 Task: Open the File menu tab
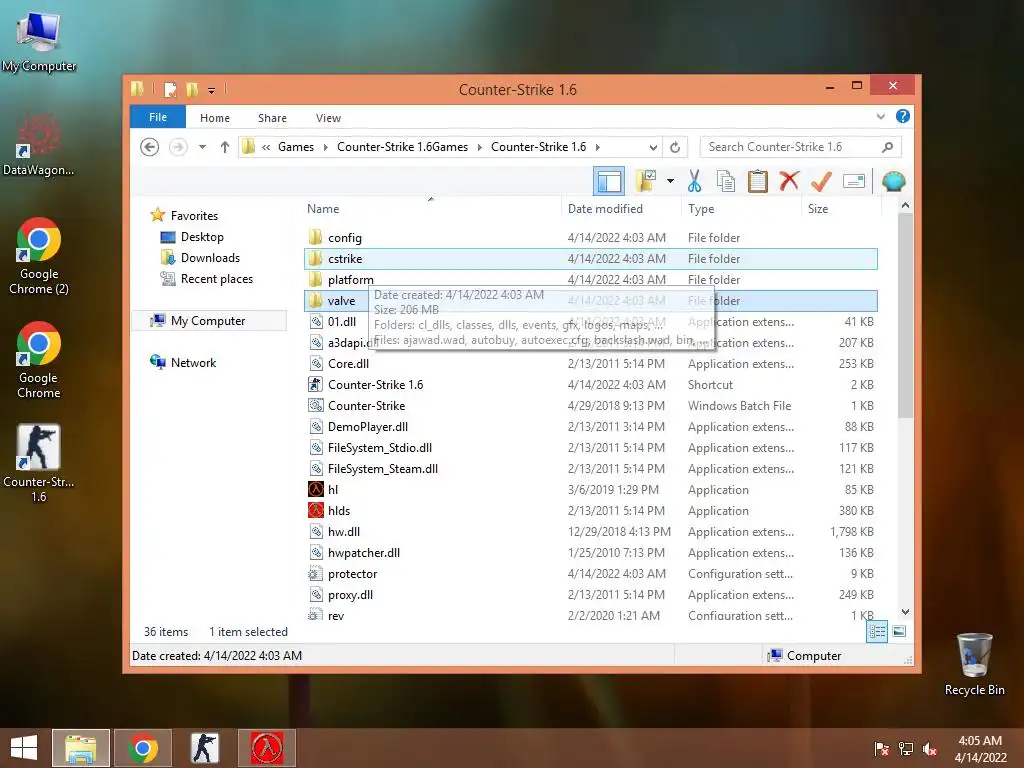click(x=157, y=117)
